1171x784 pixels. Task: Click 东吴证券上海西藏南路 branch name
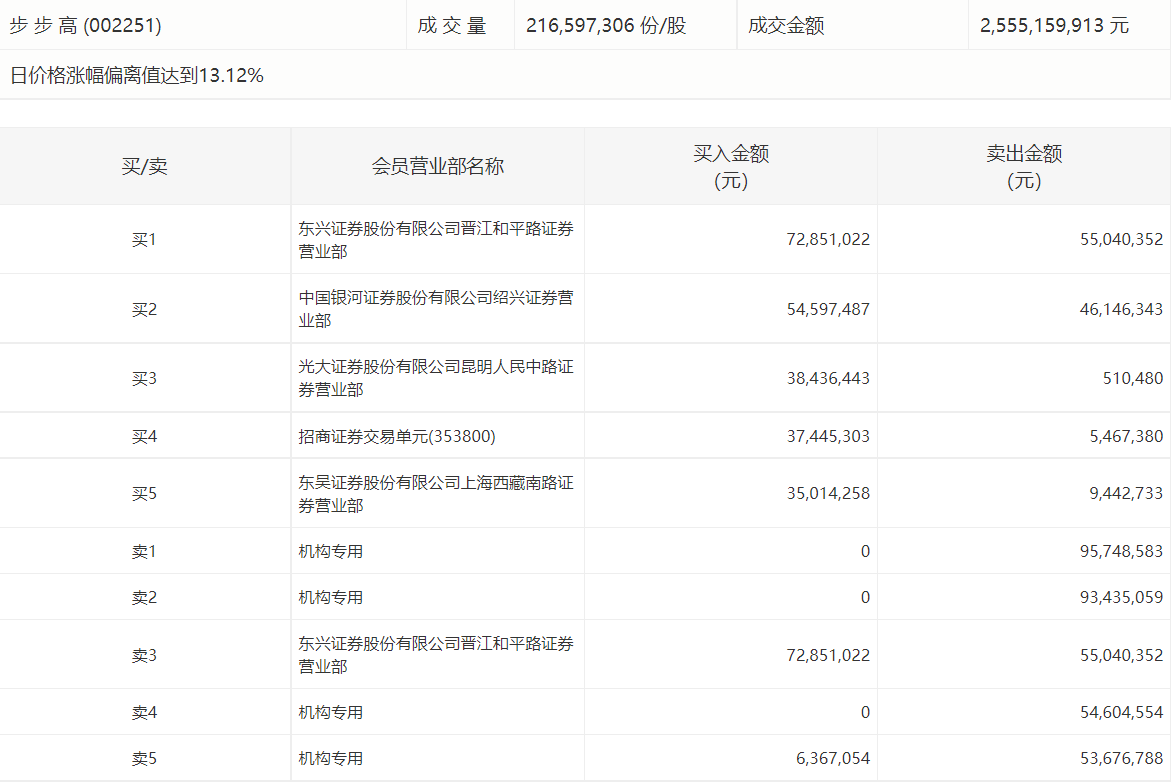coord(436,494)
